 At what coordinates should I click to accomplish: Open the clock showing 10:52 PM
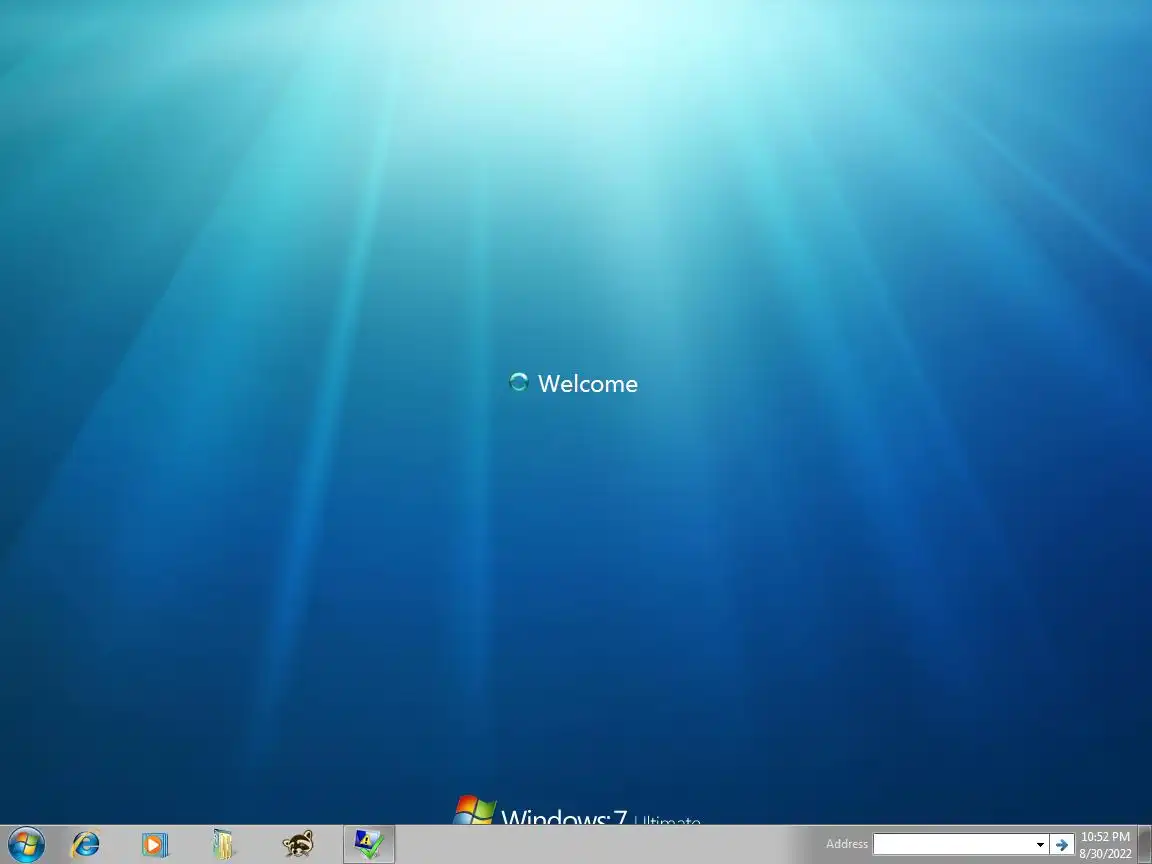(1105, 845)
